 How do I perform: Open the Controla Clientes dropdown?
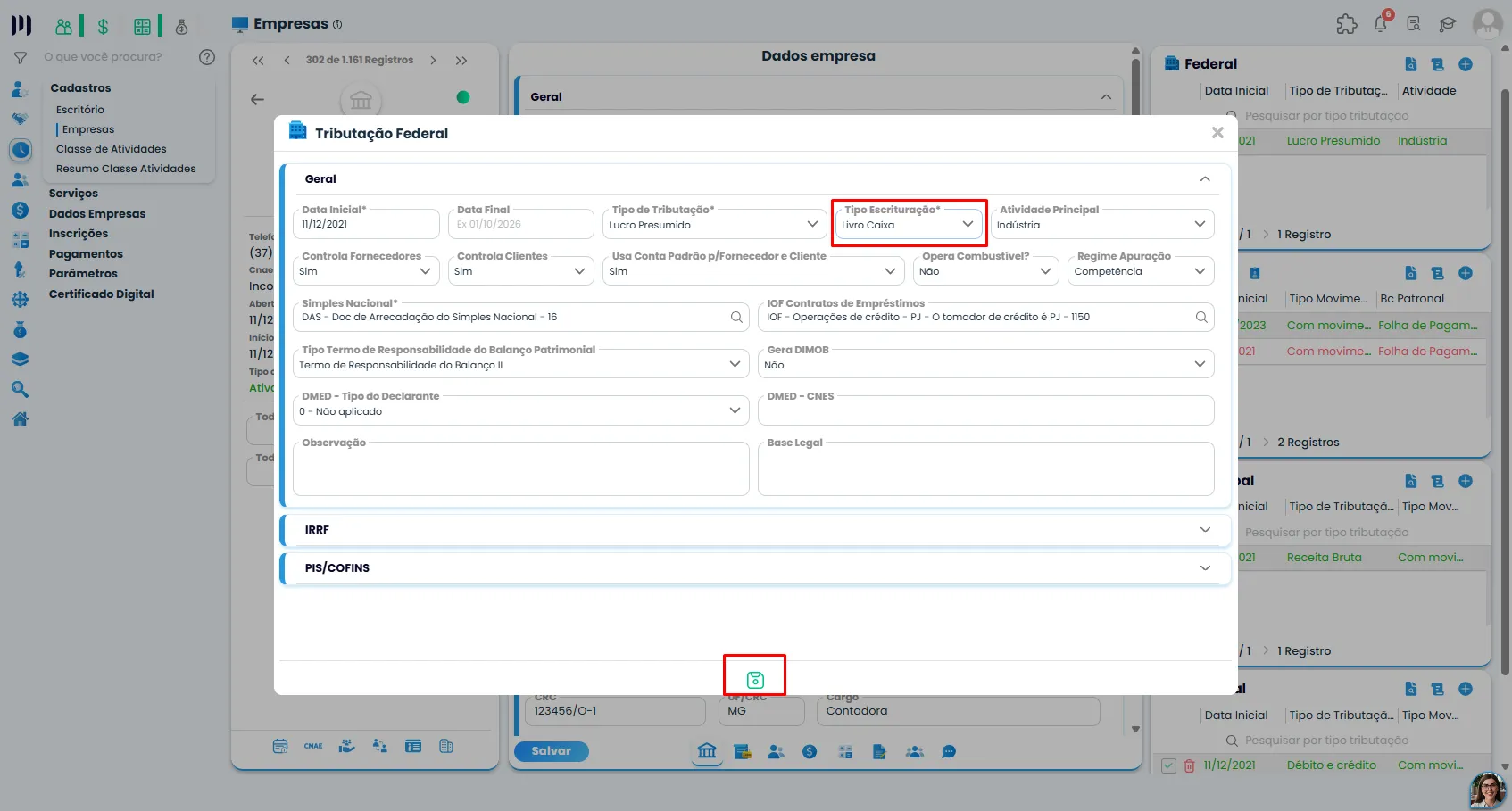click(521, 270)
